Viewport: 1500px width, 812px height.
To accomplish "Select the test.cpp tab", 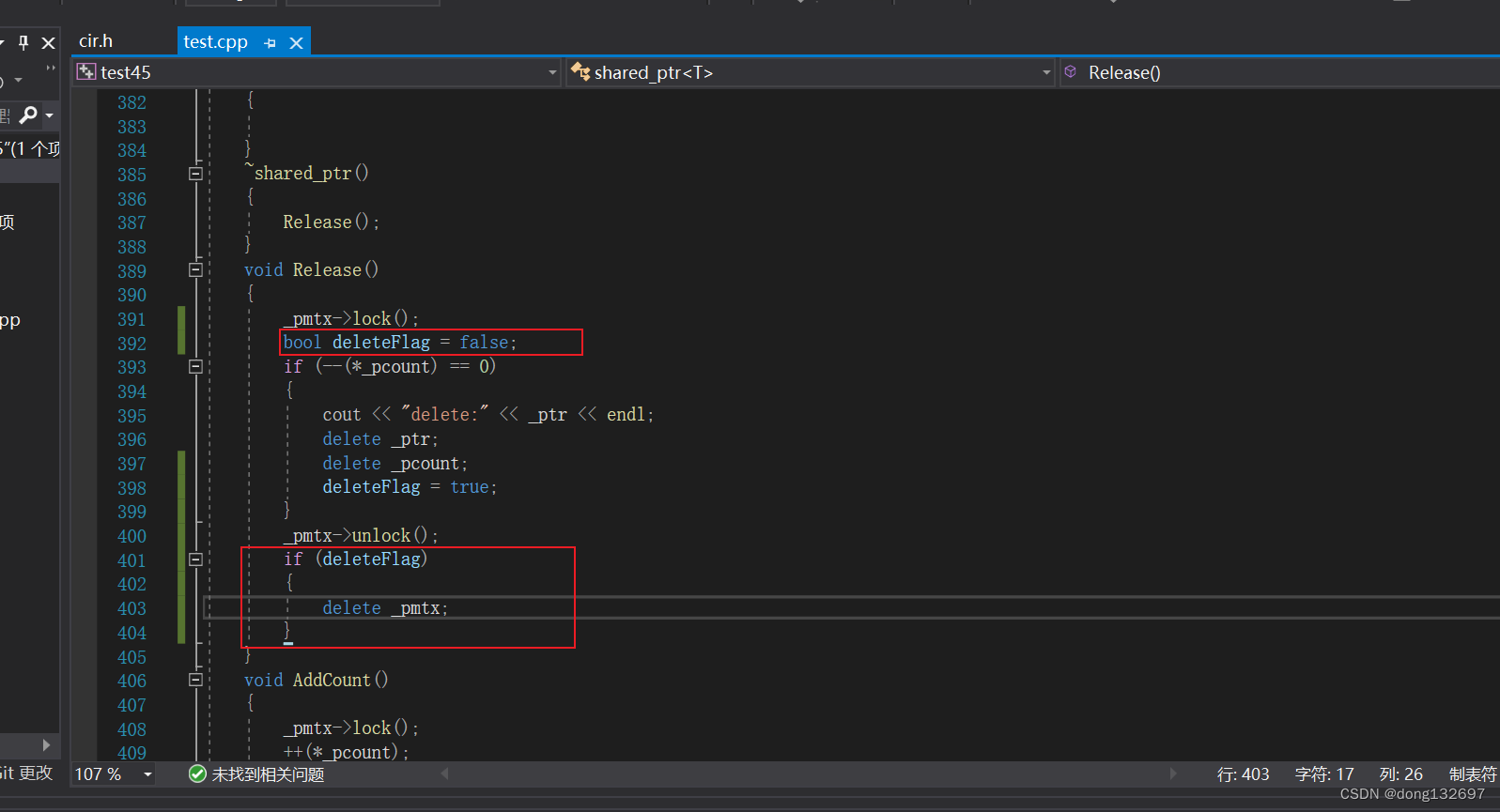I will (215, 42).
